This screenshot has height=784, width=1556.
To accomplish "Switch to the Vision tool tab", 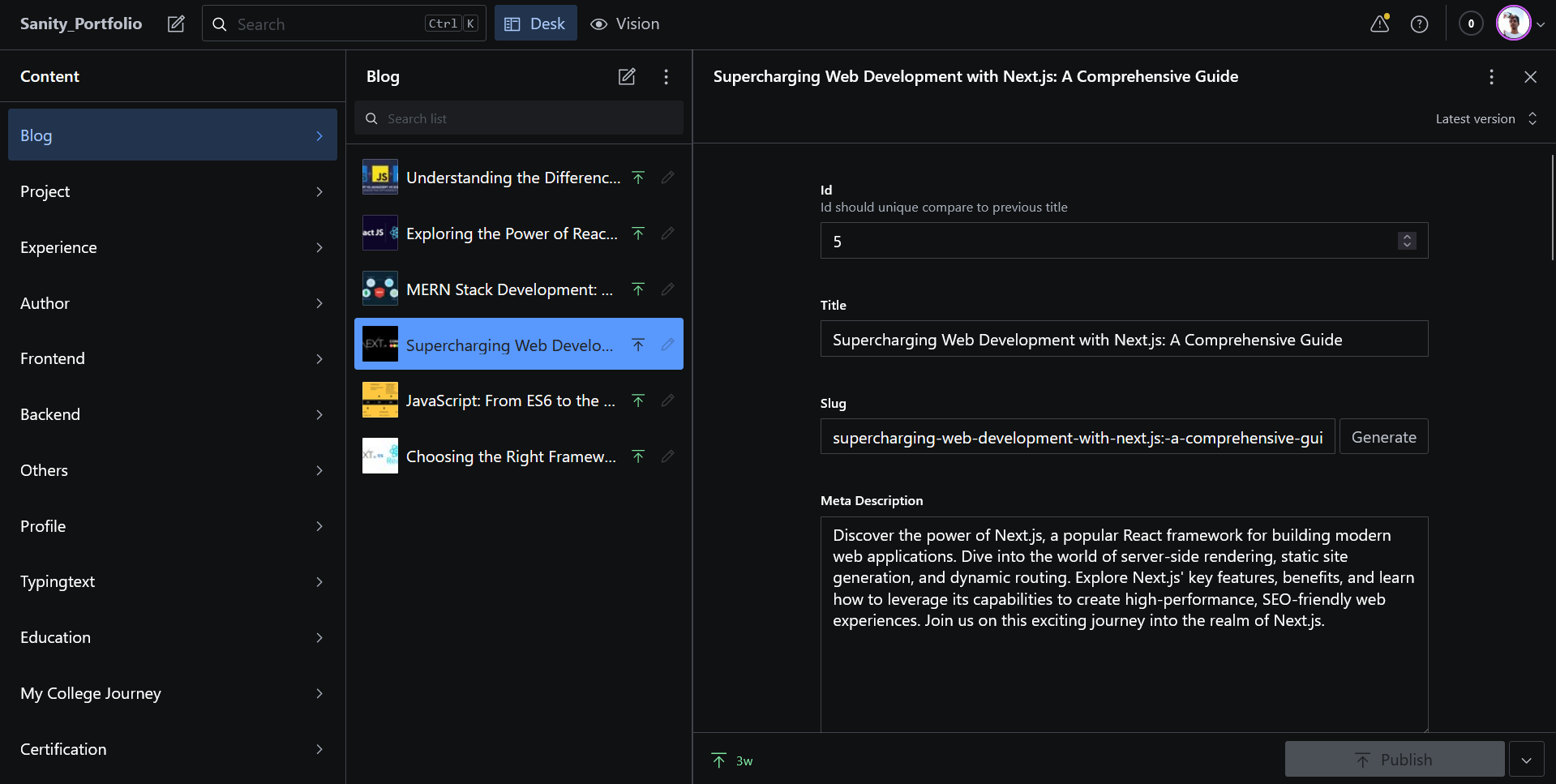I will (x=624, y=24).
